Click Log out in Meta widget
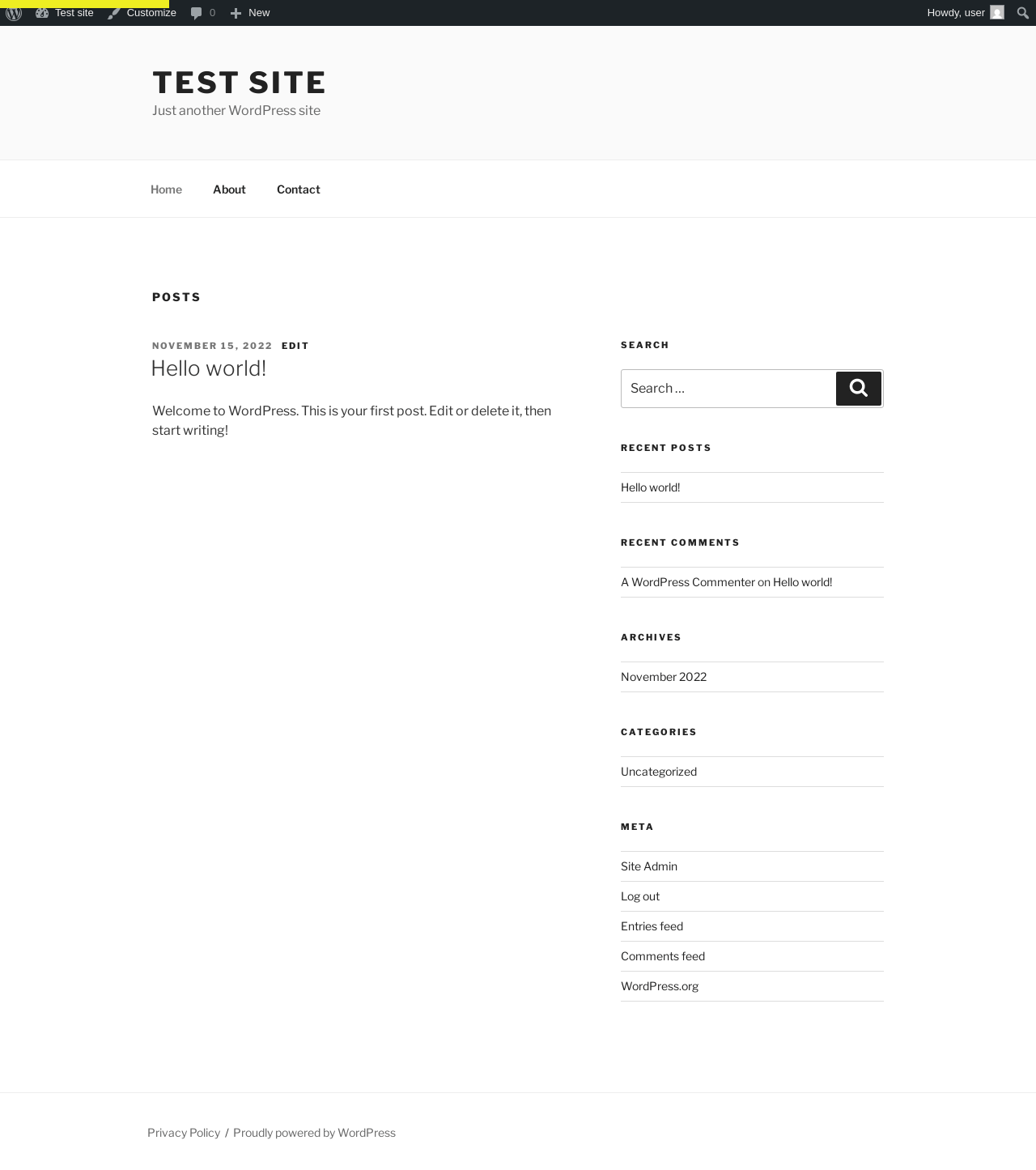 (x=640, y=896)
